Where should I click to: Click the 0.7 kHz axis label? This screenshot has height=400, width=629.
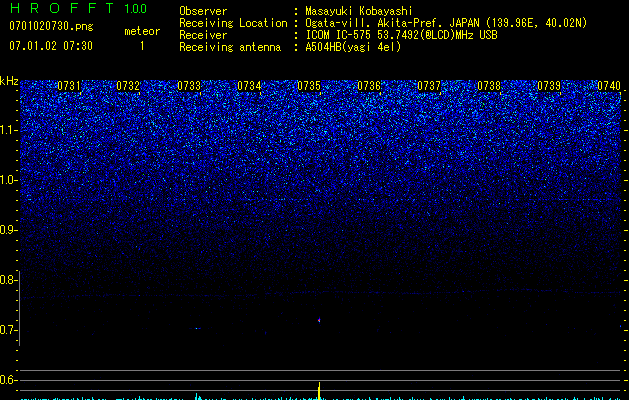pos(7,330)
